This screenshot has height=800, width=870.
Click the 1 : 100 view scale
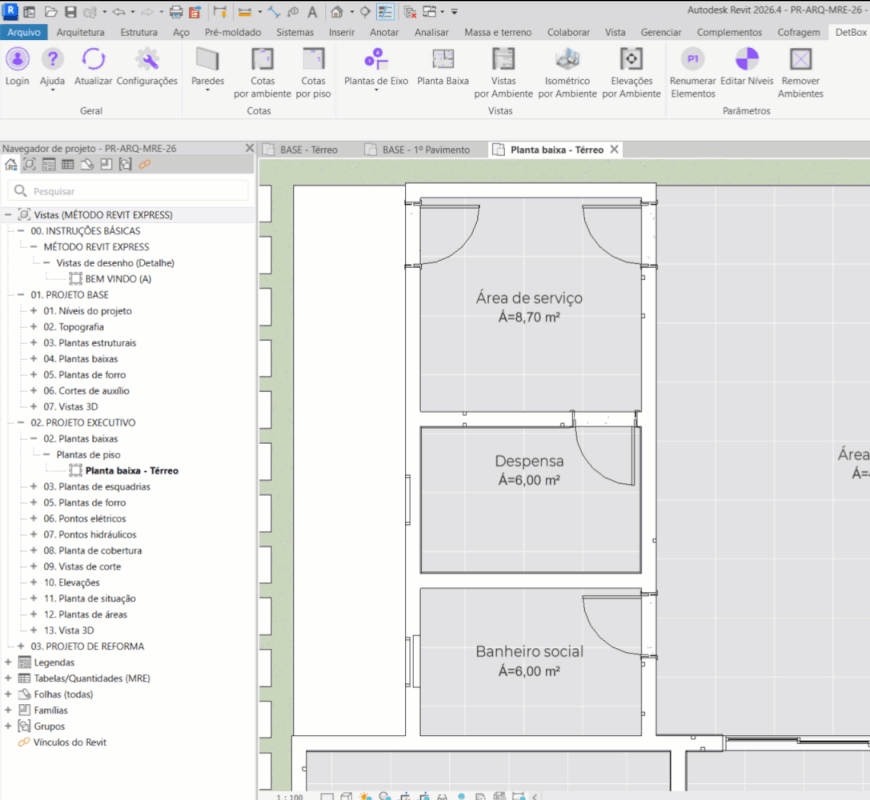[x=290, y=797]
